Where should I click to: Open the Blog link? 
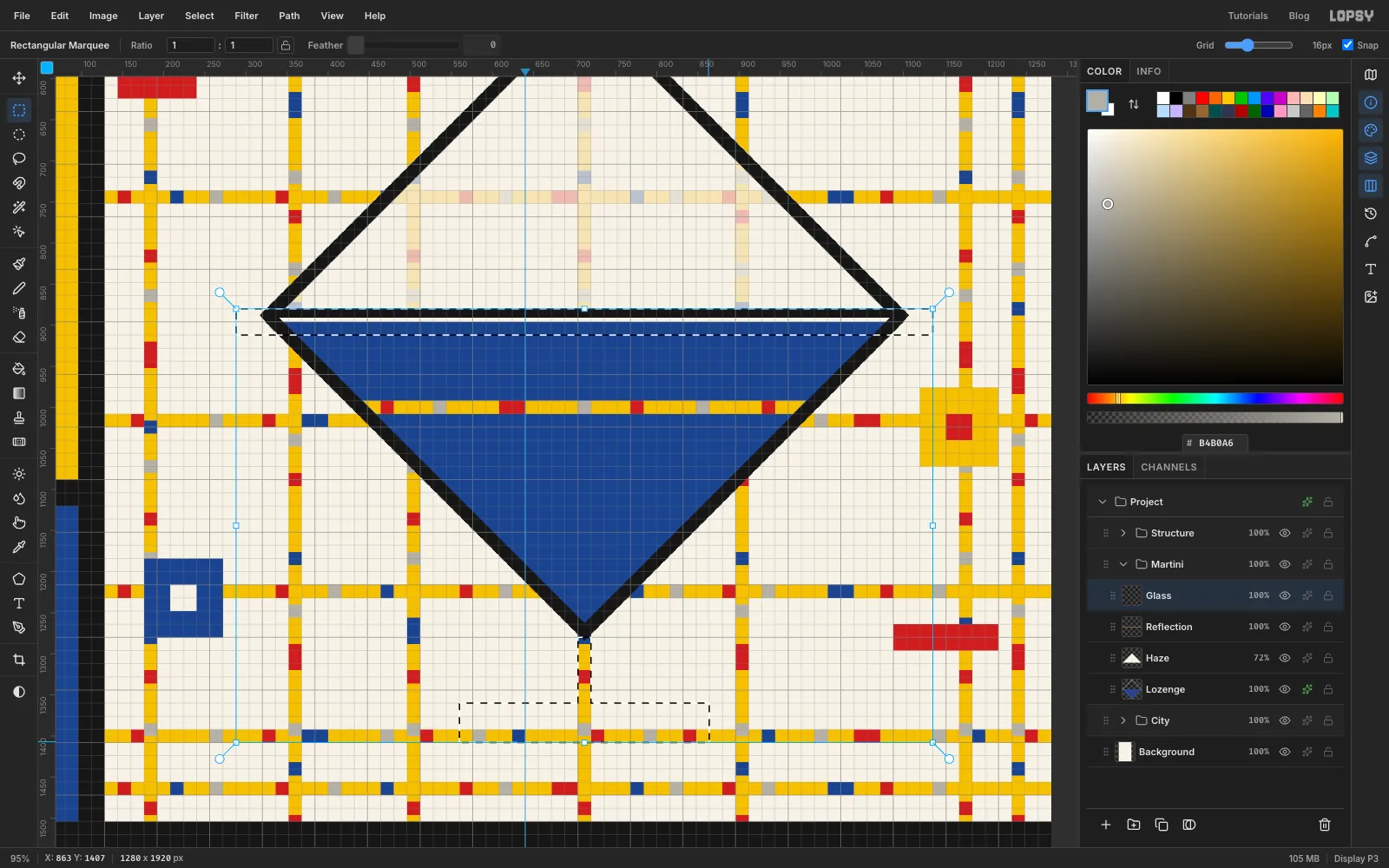(x=1299, y=16)
